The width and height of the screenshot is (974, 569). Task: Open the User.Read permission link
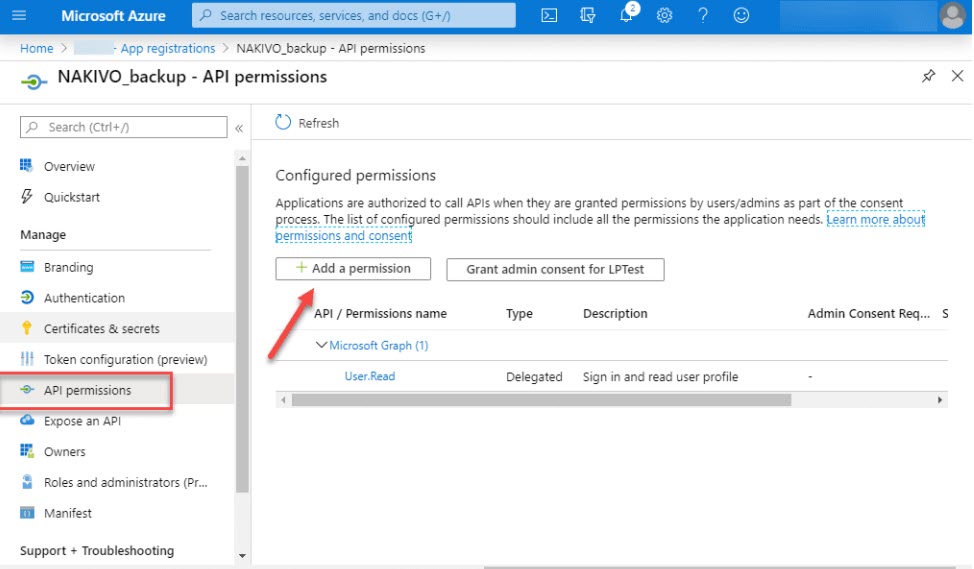(x=369, y=377)
